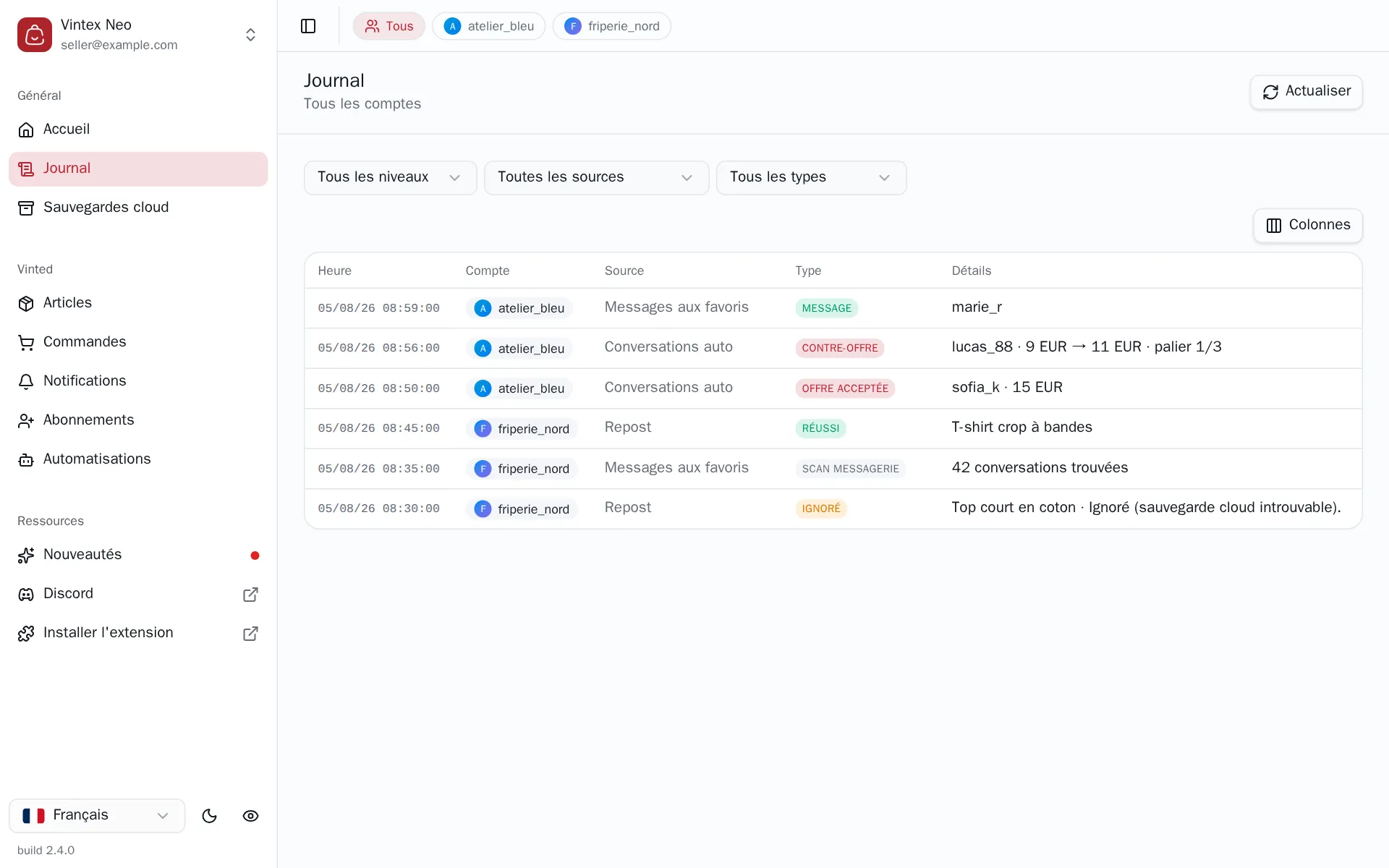The width and height of the screenshot is (1389, 868).
Task: Click the Automatisations robot icon
Action: pyautogui.click(x=26, y=459)
